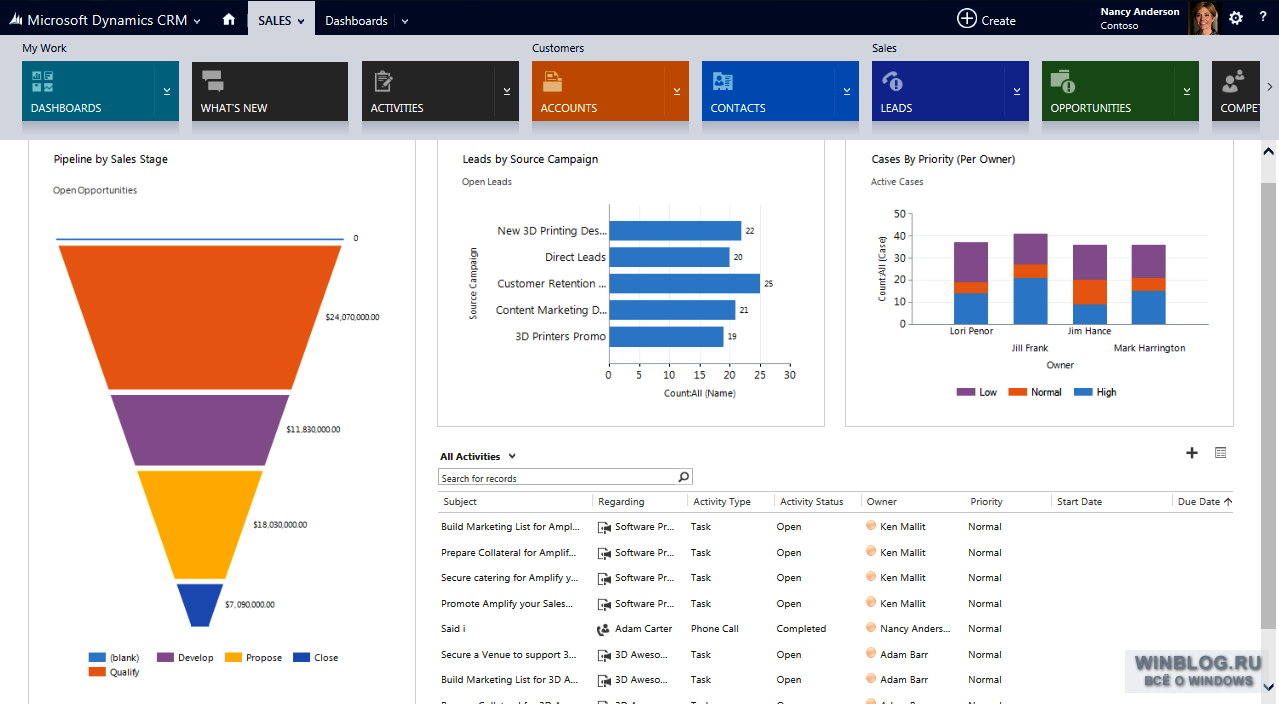The height and width of the screenshot is (704, 1279).
Task: Expand the Contacts tile chevron
Action: pos(847,91)
